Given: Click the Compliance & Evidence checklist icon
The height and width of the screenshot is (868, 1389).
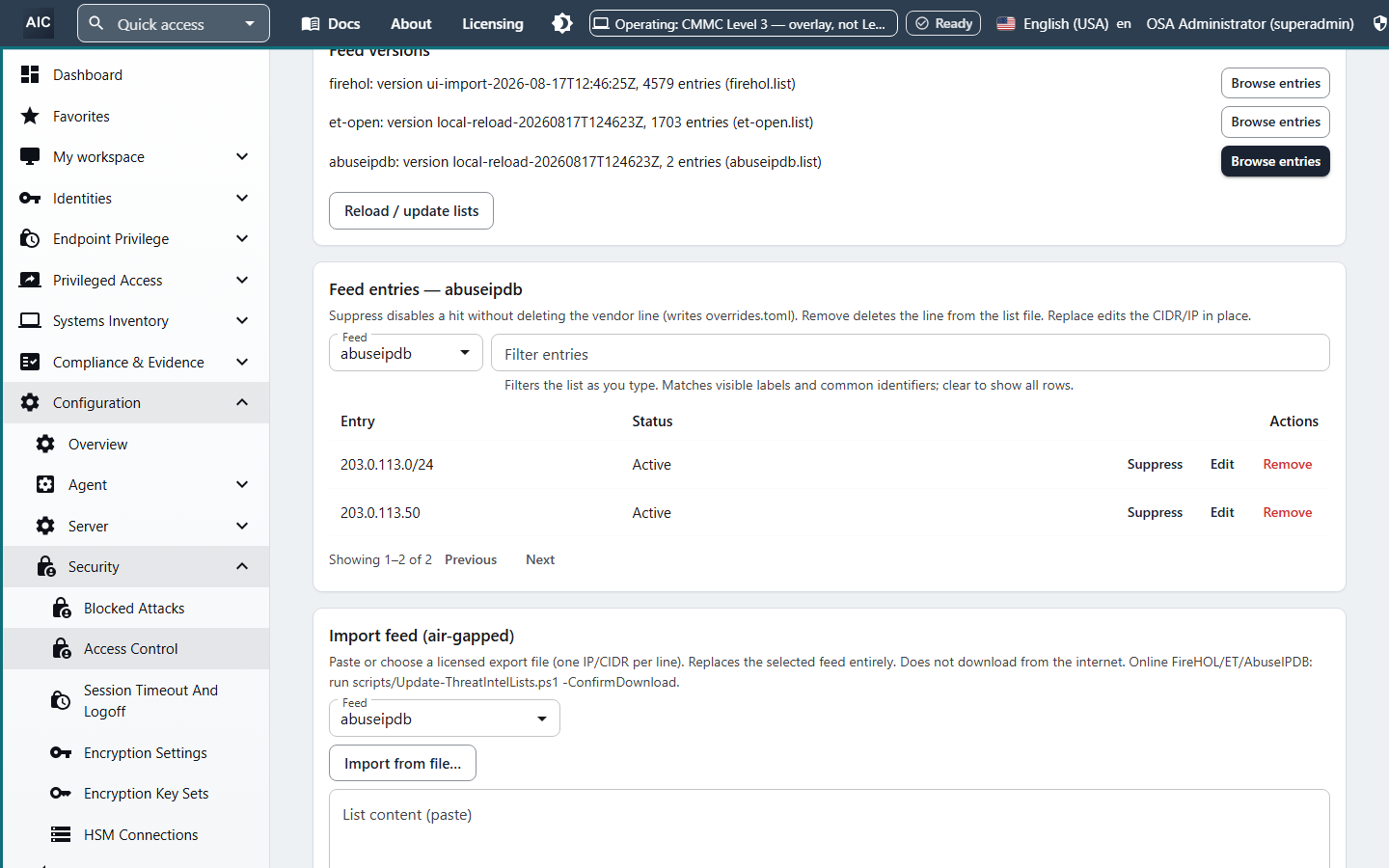Looking at the screenshot, I should coord(30,362).
